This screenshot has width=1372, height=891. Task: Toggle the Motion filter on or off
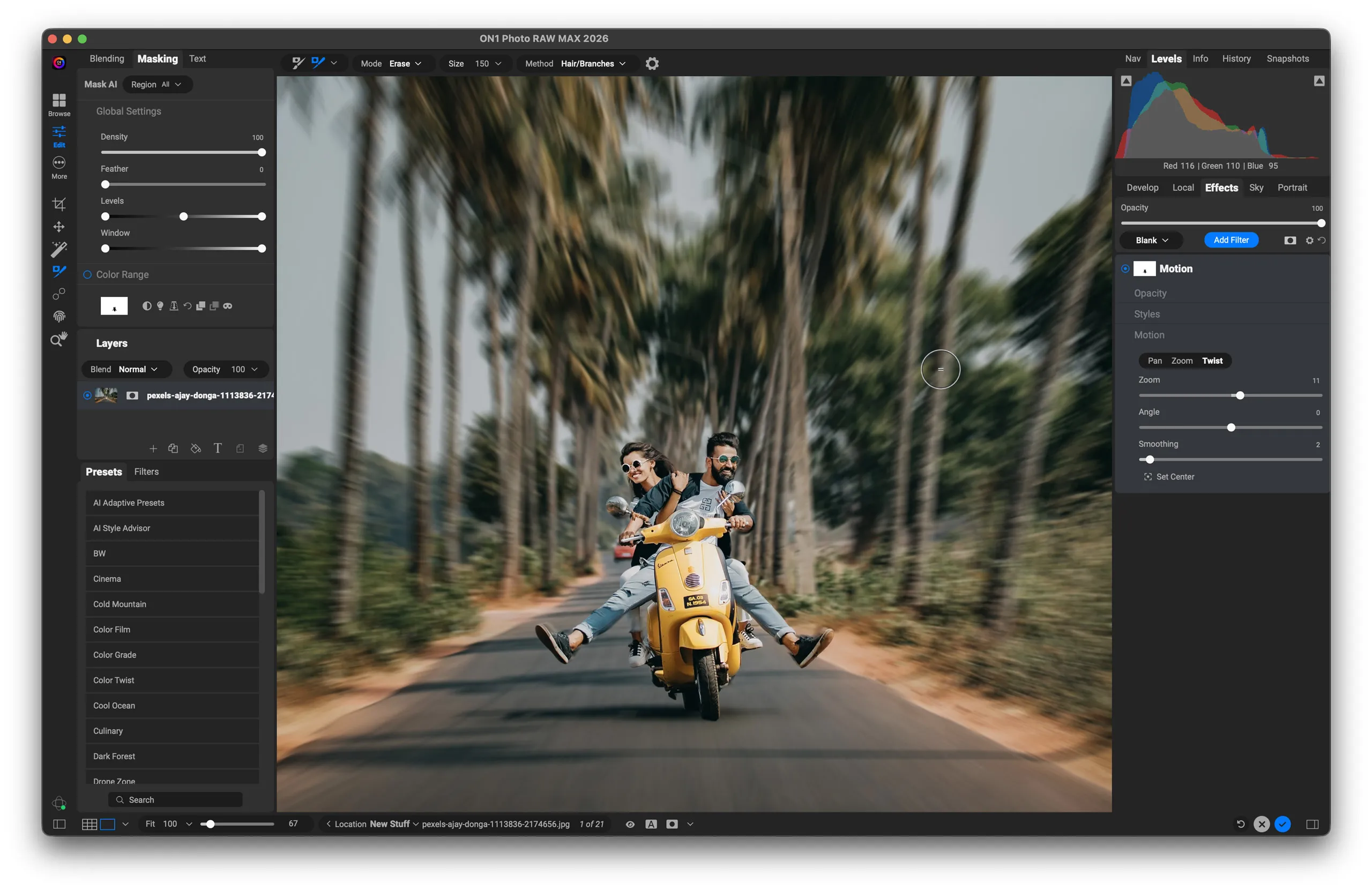[1125, 268]
